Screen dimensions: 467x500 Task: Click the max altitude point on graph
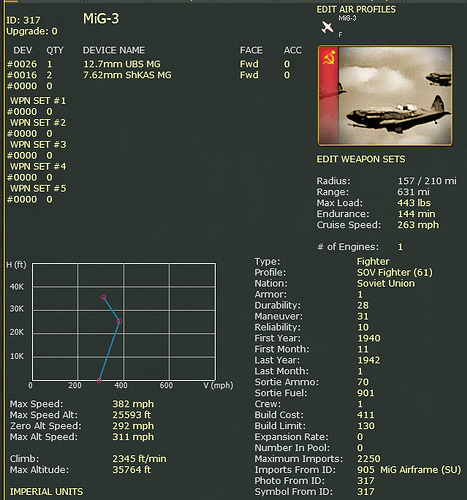pyautogui.click(x=103, y=297)
